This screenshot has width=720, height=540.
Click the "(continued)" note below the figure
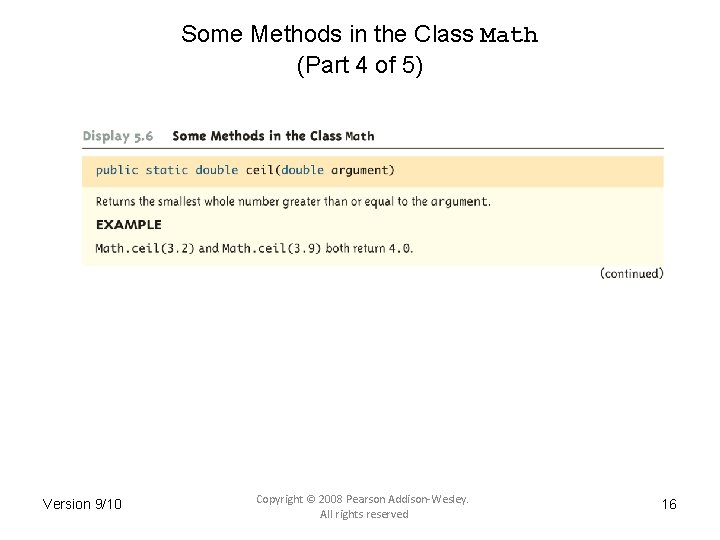click(631, 273)
